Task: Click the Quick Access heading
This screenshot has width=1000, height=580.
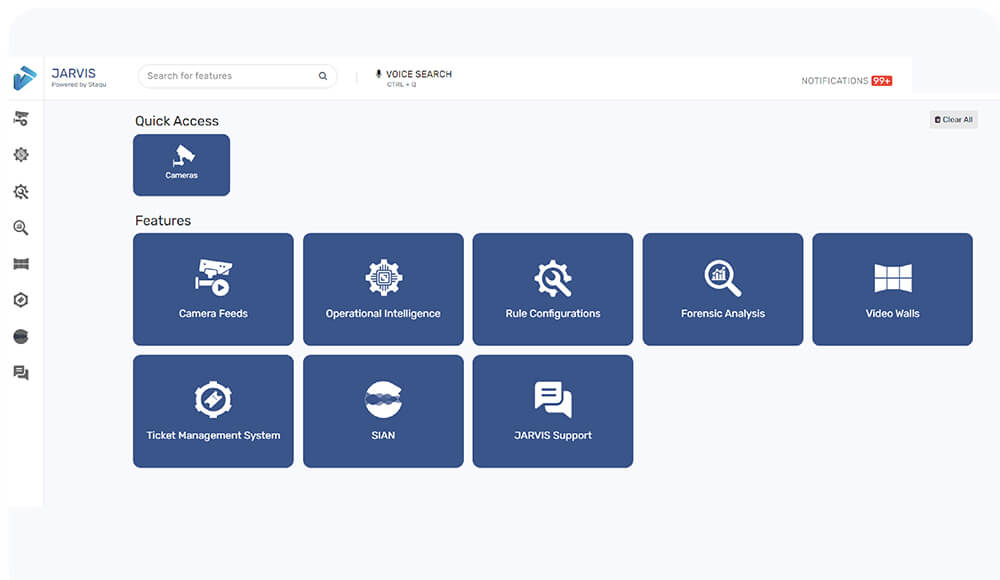Action: tap(177, 121)
